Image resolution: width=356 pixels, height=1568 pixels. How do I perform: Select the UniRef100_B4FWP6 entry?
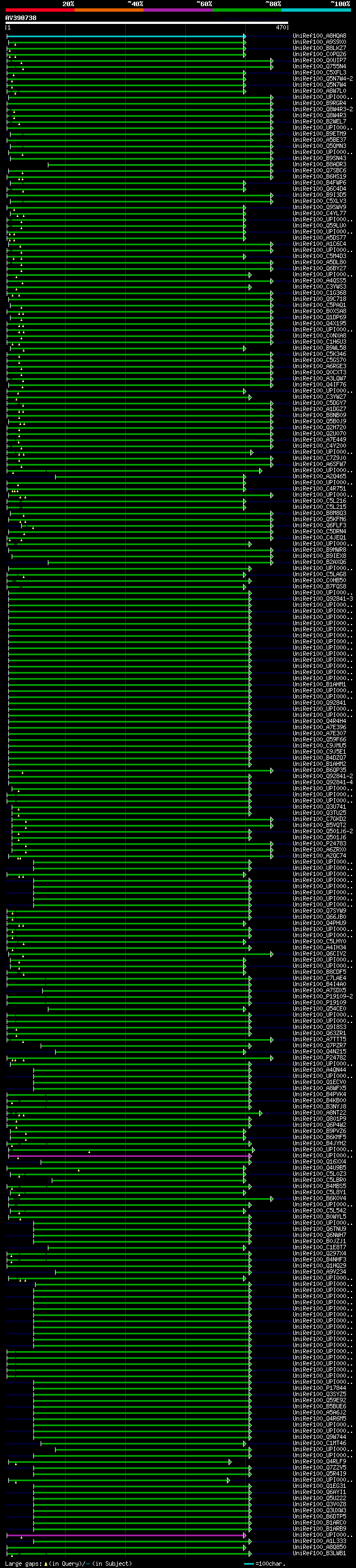coord(319,182)
